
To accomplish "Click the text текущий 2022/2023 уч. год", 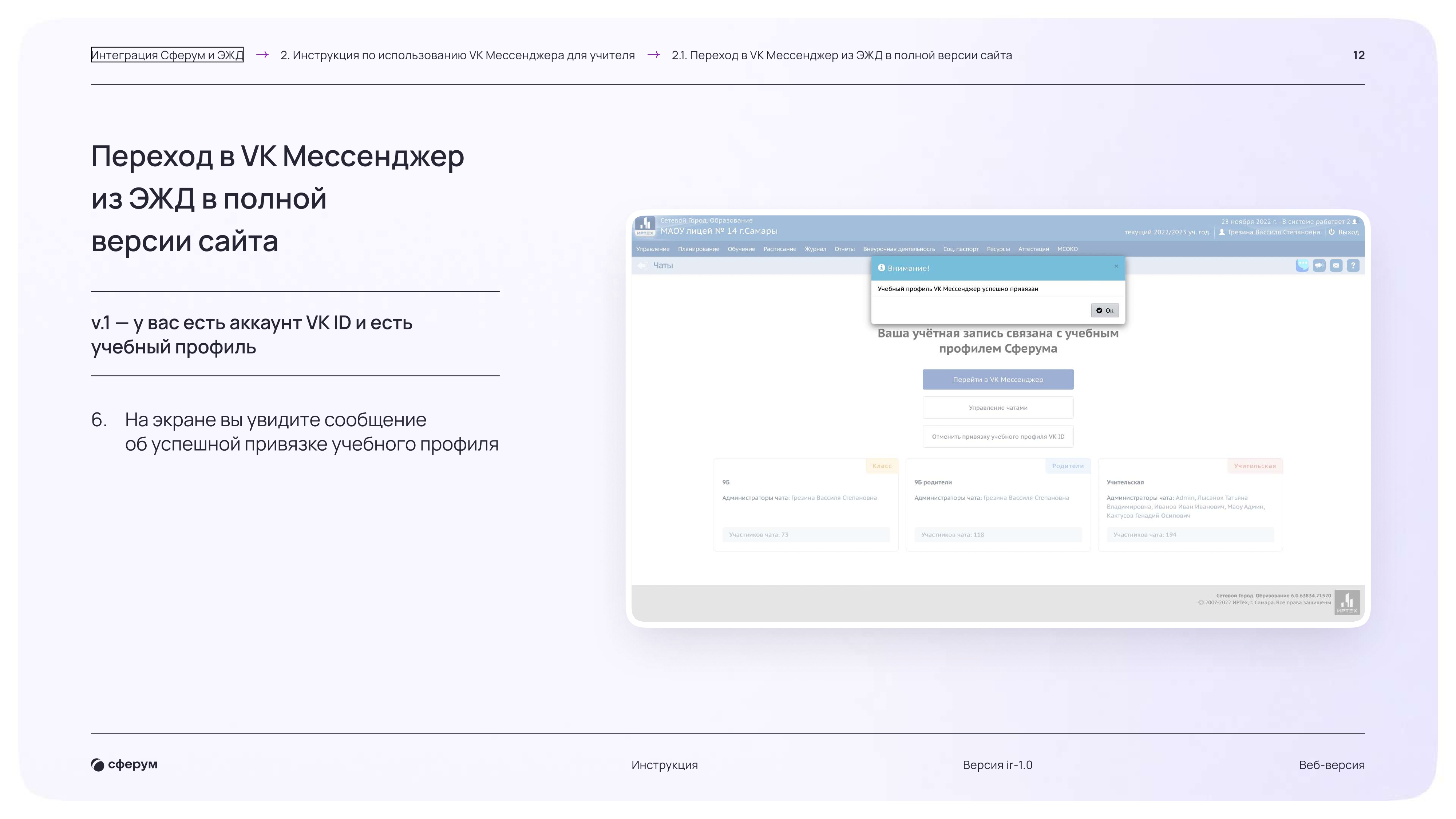I will pos(1167,232).
